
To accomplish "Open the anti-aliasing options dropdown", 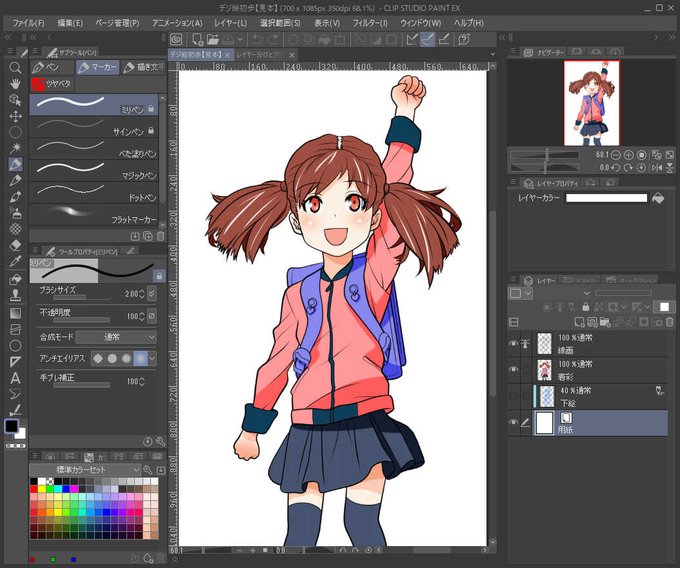I will pyautogui.click(x=152, y=358).
